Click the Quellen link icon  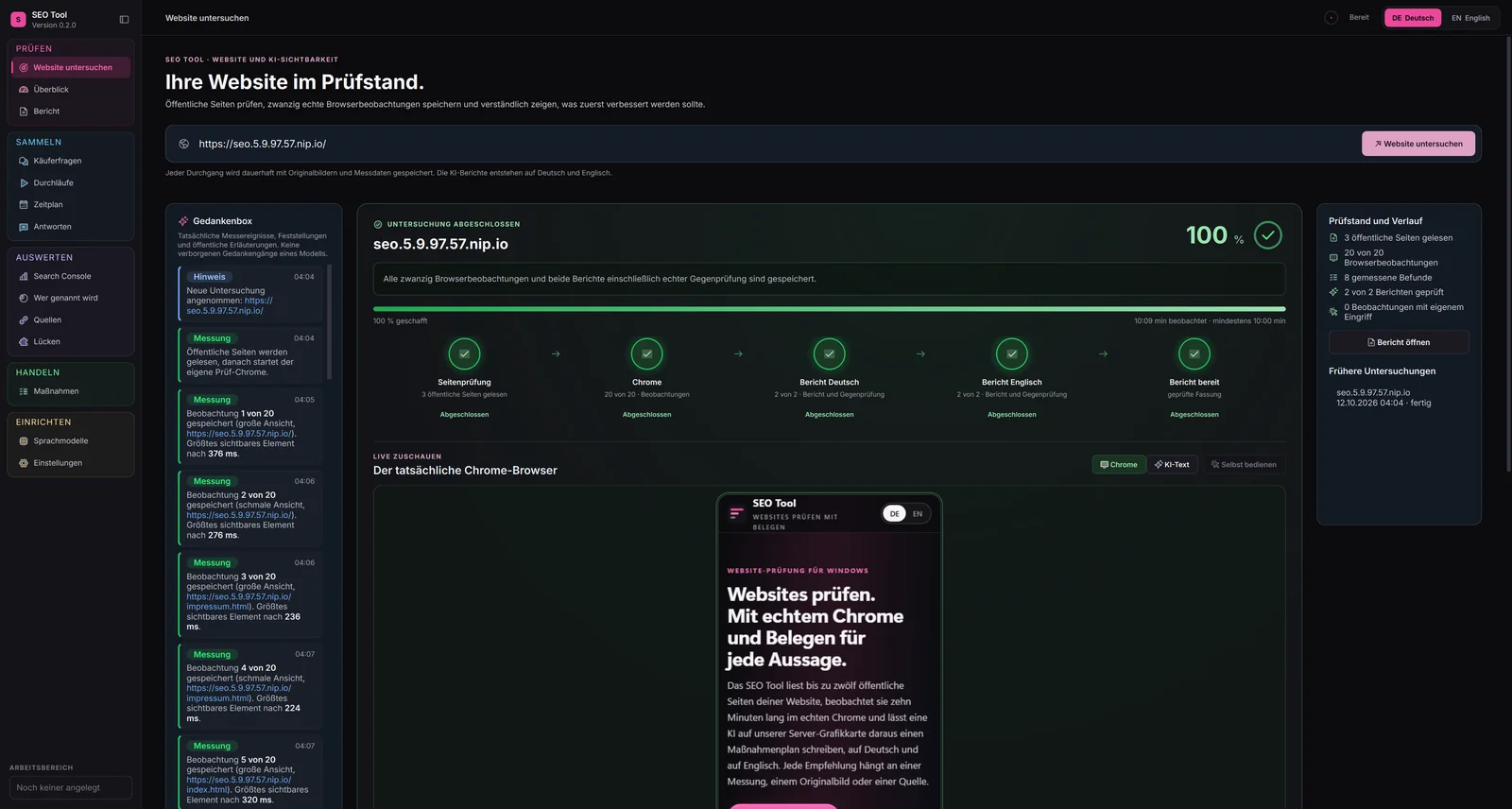pyautogui.click(x=24, y=319)
